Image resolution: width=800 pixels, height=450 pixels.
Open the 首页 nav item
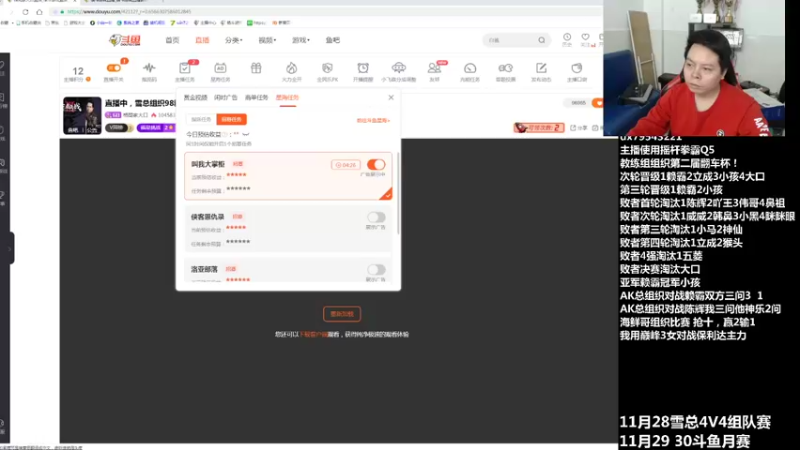(172, 40)
